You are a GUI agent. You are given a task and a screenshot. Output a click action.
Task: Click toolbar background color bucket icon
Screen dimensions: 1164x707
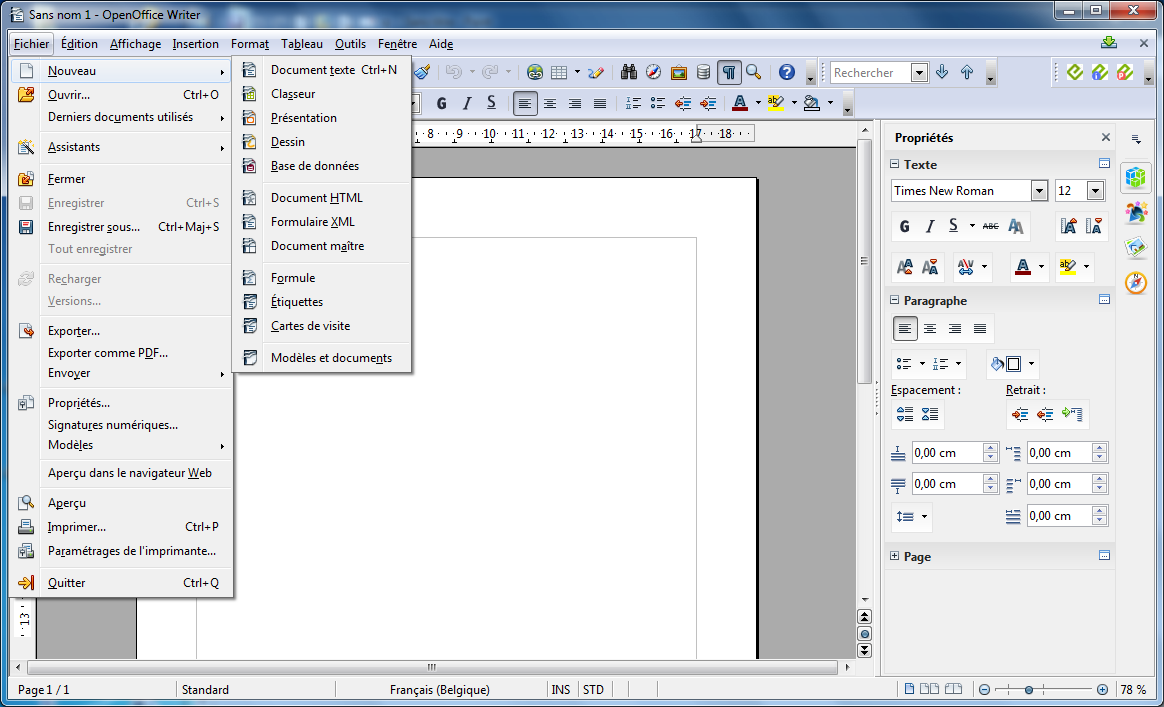(812, 103)
